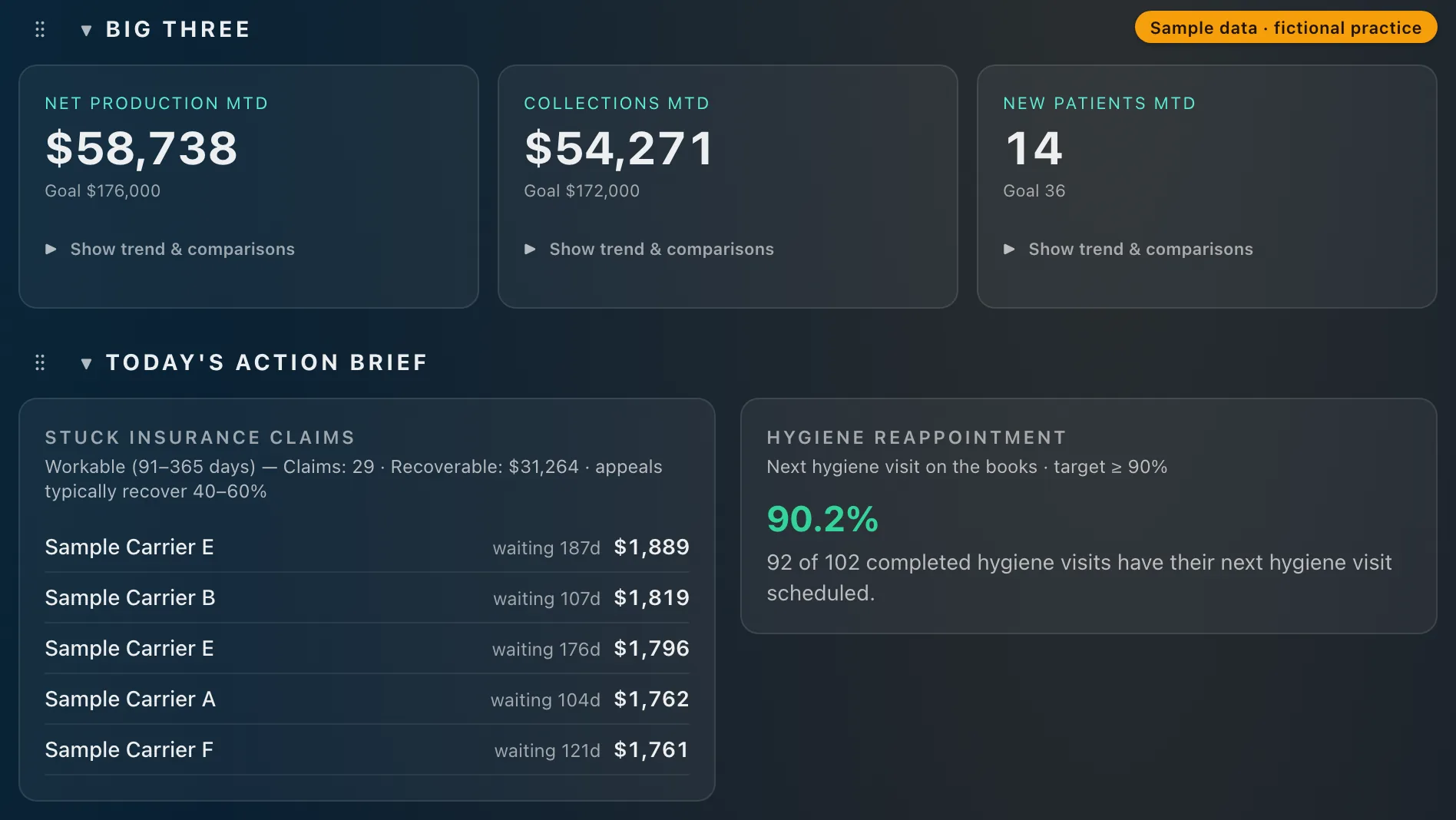Click the "92 of 102 completed hygiene visits" sentence
Screen dimensions: 1456x820
tap(1079, 577)
